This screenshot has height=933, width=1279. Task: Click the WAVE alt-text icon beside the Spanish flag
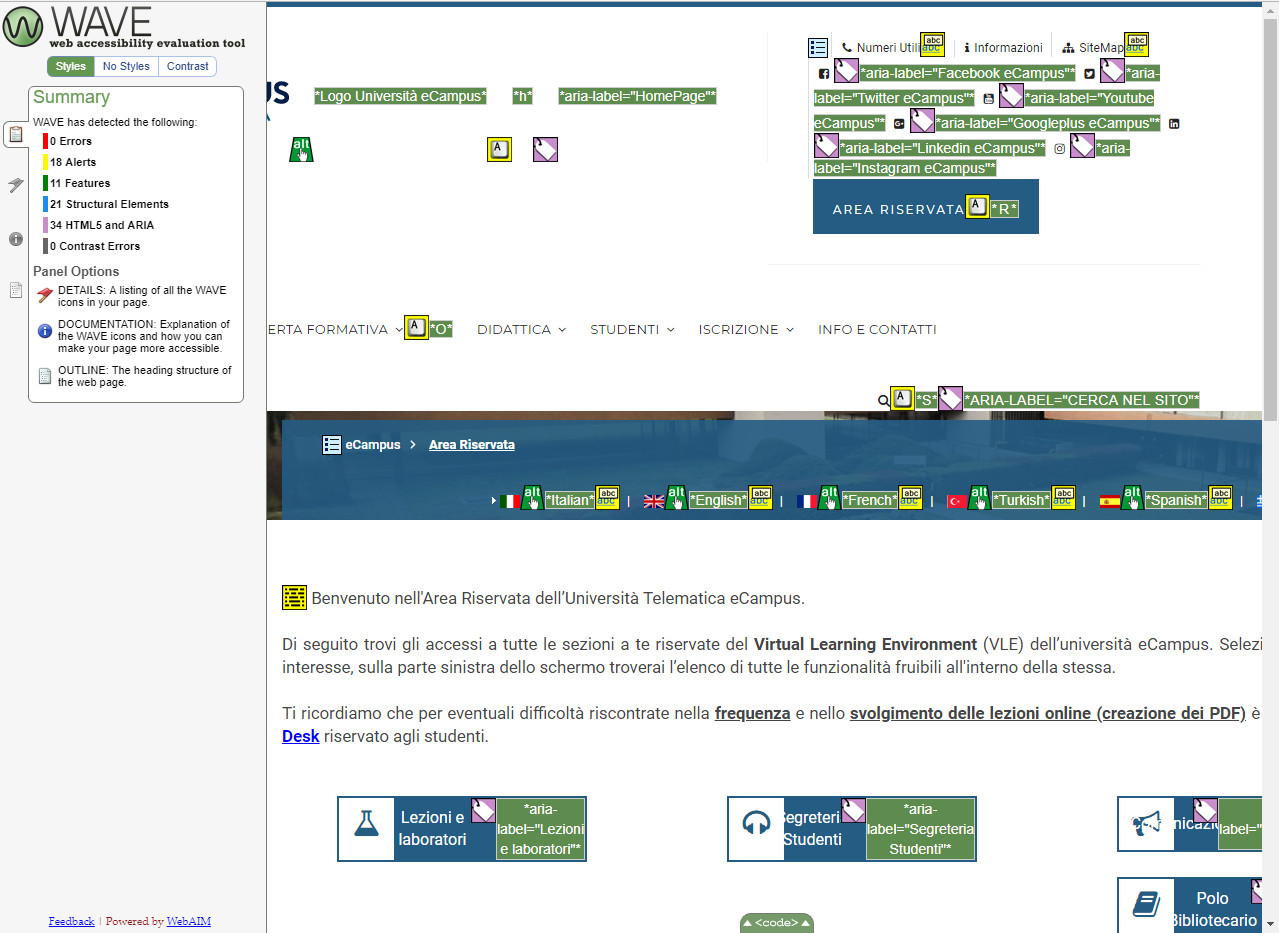(x=1132, y=497)
